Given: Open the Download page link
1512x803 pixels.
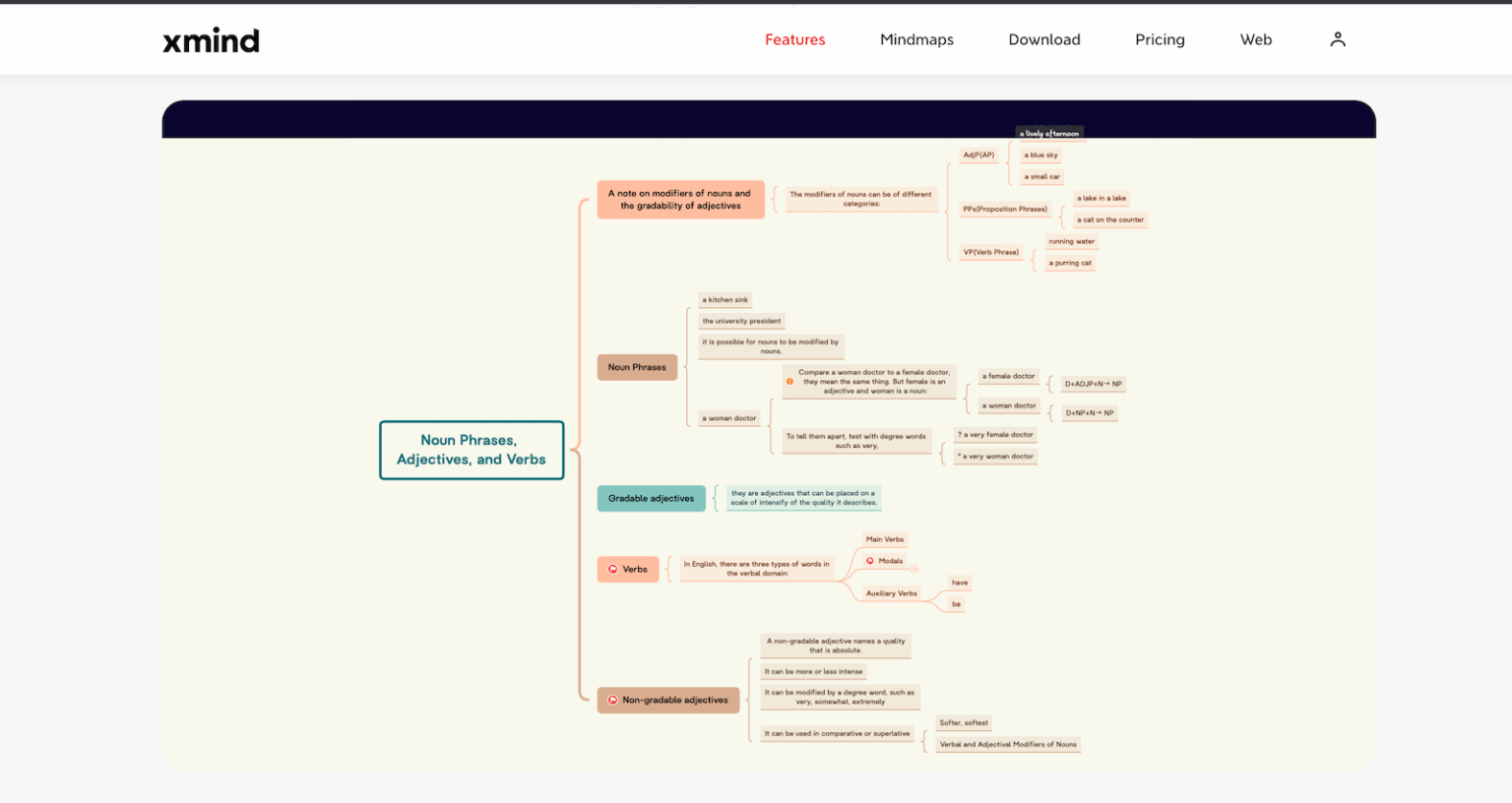Looking at the screenshot, I should 1043,39.
